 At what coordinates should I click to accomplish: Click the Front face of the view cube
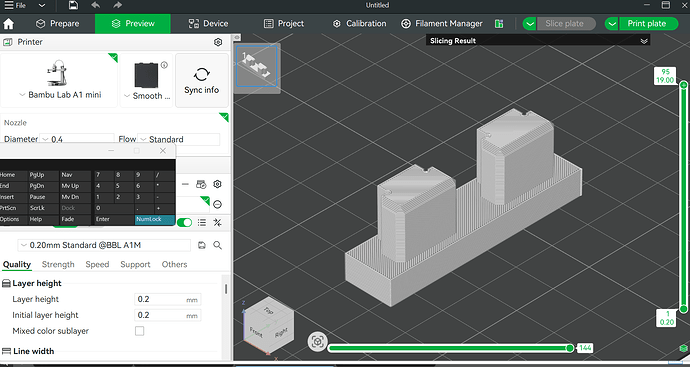click(x=256, y=332)
